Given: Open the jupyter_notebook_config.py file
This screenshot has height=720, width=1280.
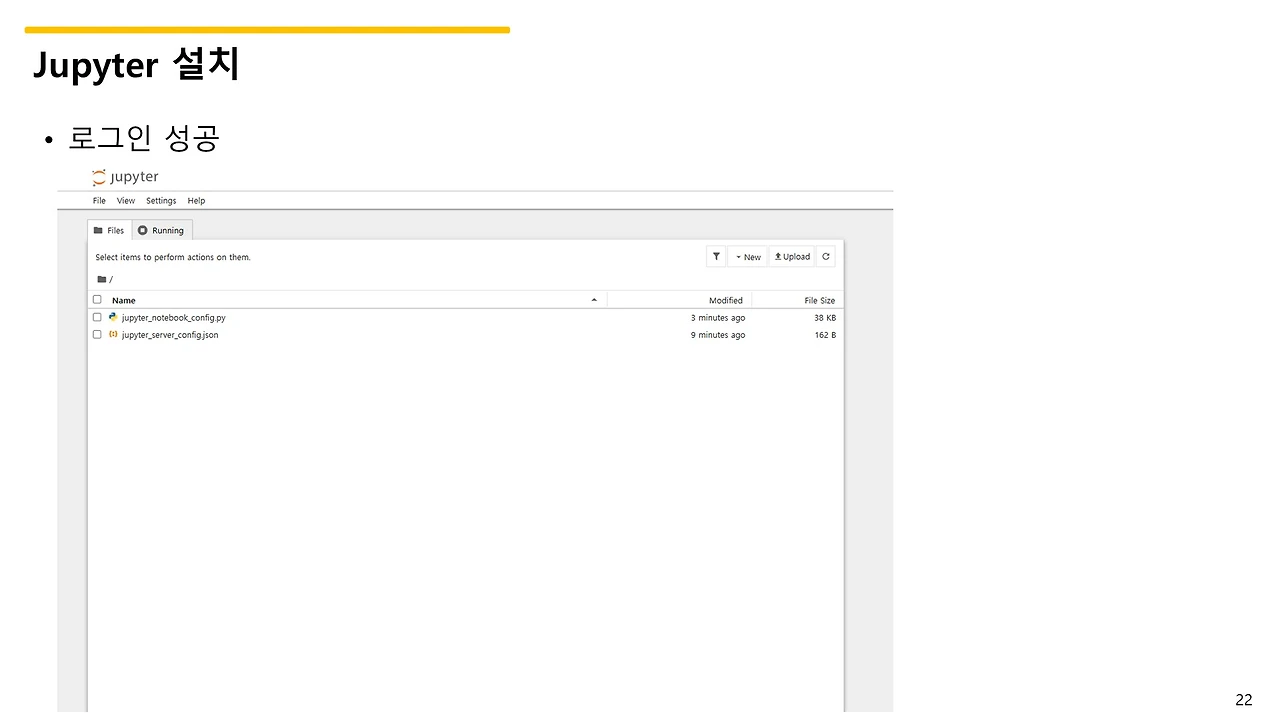Looking at the screenshot, I should click(174, 318).
